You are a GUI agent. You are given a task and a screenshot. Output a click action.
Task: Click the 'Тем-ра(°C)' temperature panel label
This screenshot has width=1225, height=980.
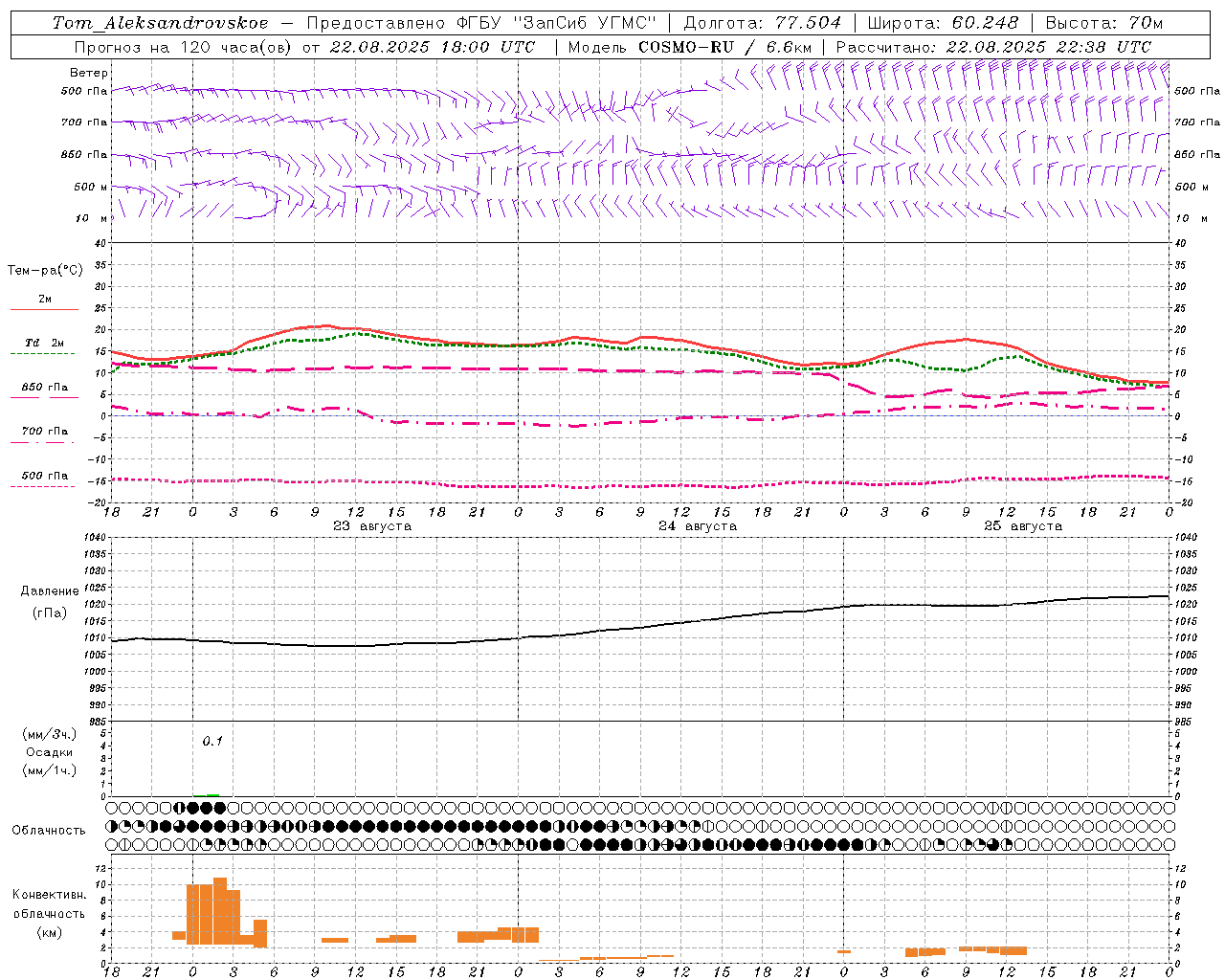tap(45, 271)
